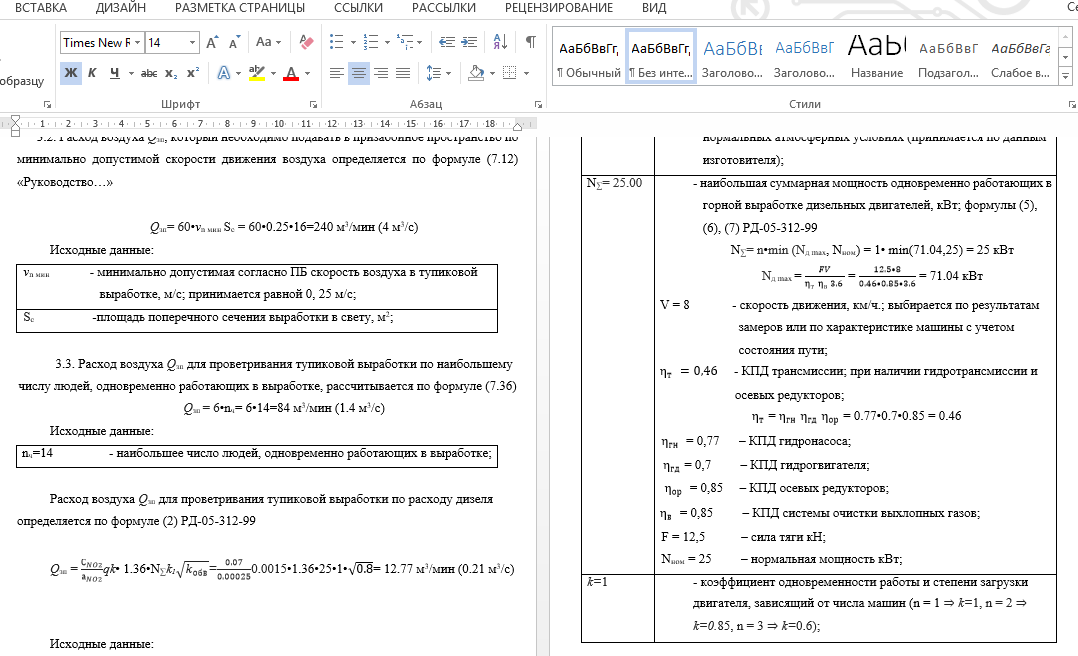The image size is (1078, 656).
Task: Apply red font color
Action: pyautogui.click(x=291, y=73)
